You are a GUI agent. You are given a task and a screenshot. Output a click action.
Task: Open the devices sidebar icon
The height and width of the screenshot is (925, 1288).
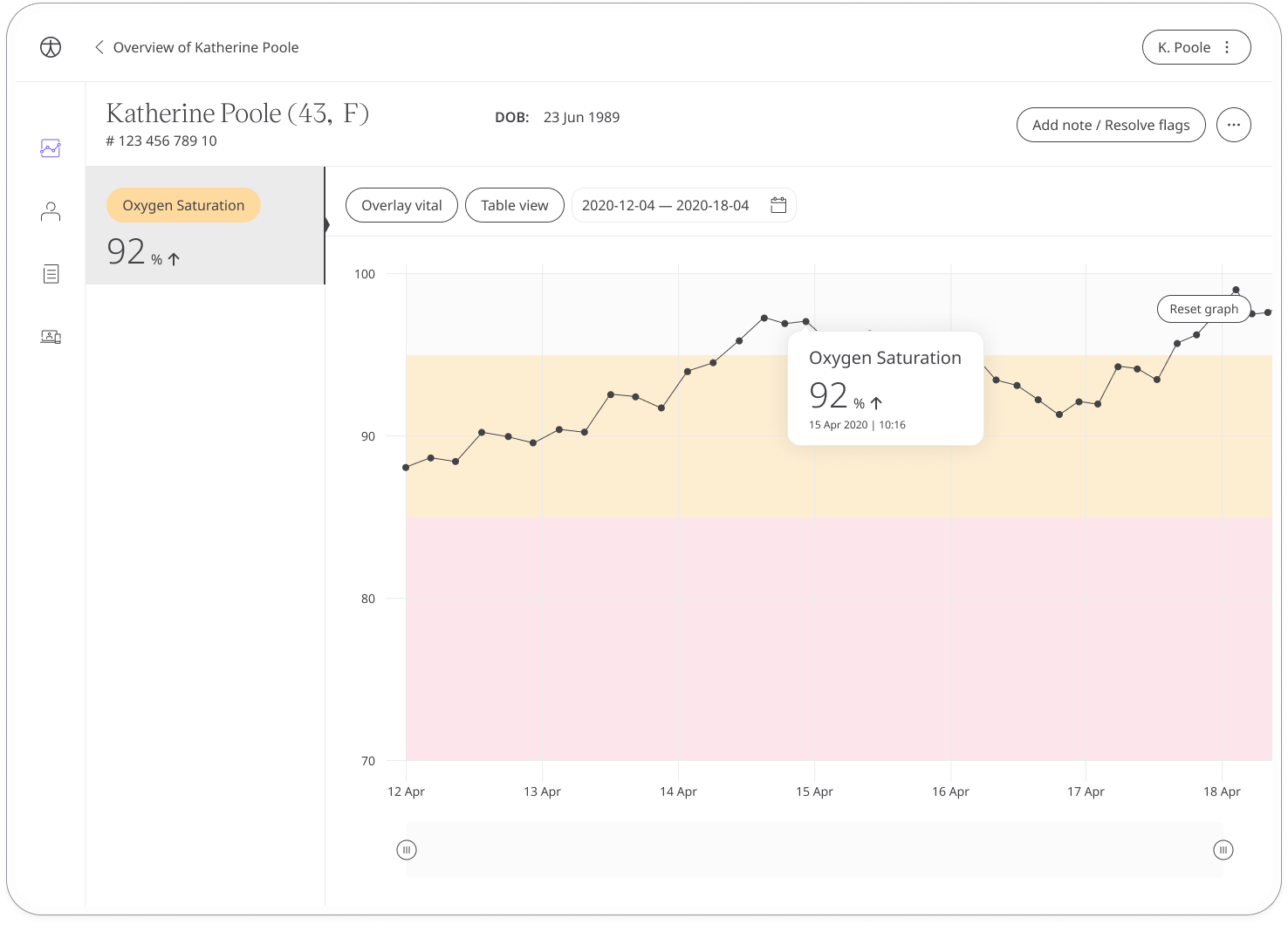(51, 337)
